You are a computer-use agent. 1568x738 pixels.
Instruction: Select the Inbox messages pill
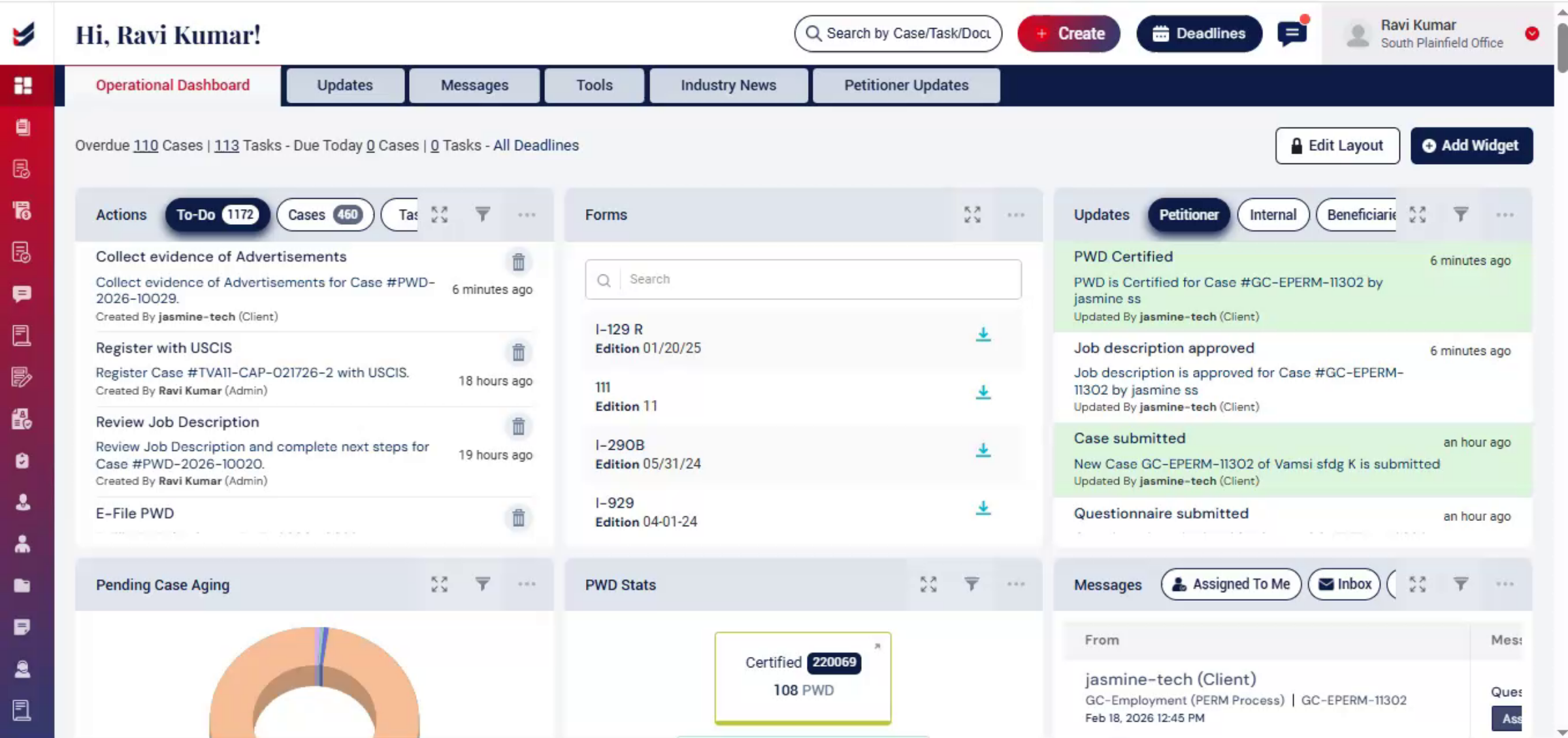point(1345,584)
